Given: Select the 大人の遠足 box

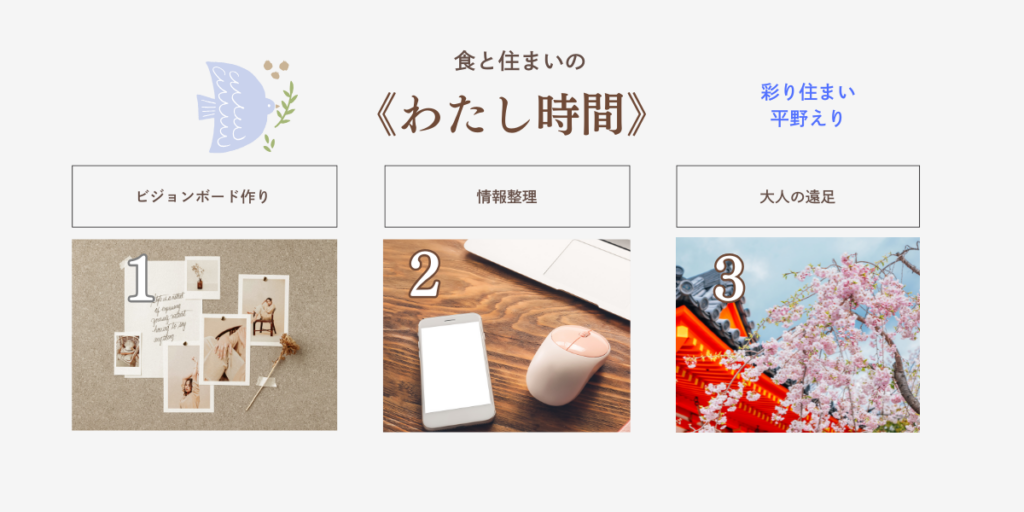Looking at the screenshot, I should pos(797,197).
